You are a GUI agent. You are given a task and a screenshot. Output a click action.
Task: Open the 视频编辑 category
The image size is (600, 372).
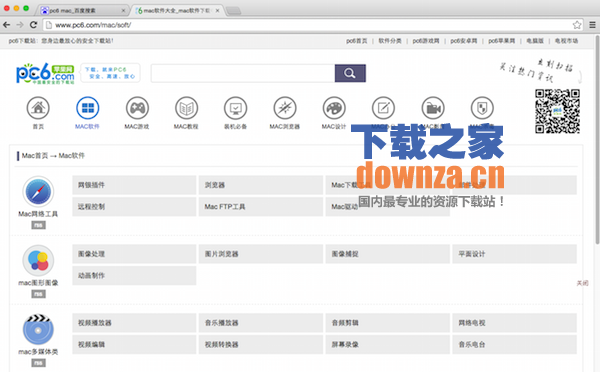pyautogui.click(x=134, y=344)
